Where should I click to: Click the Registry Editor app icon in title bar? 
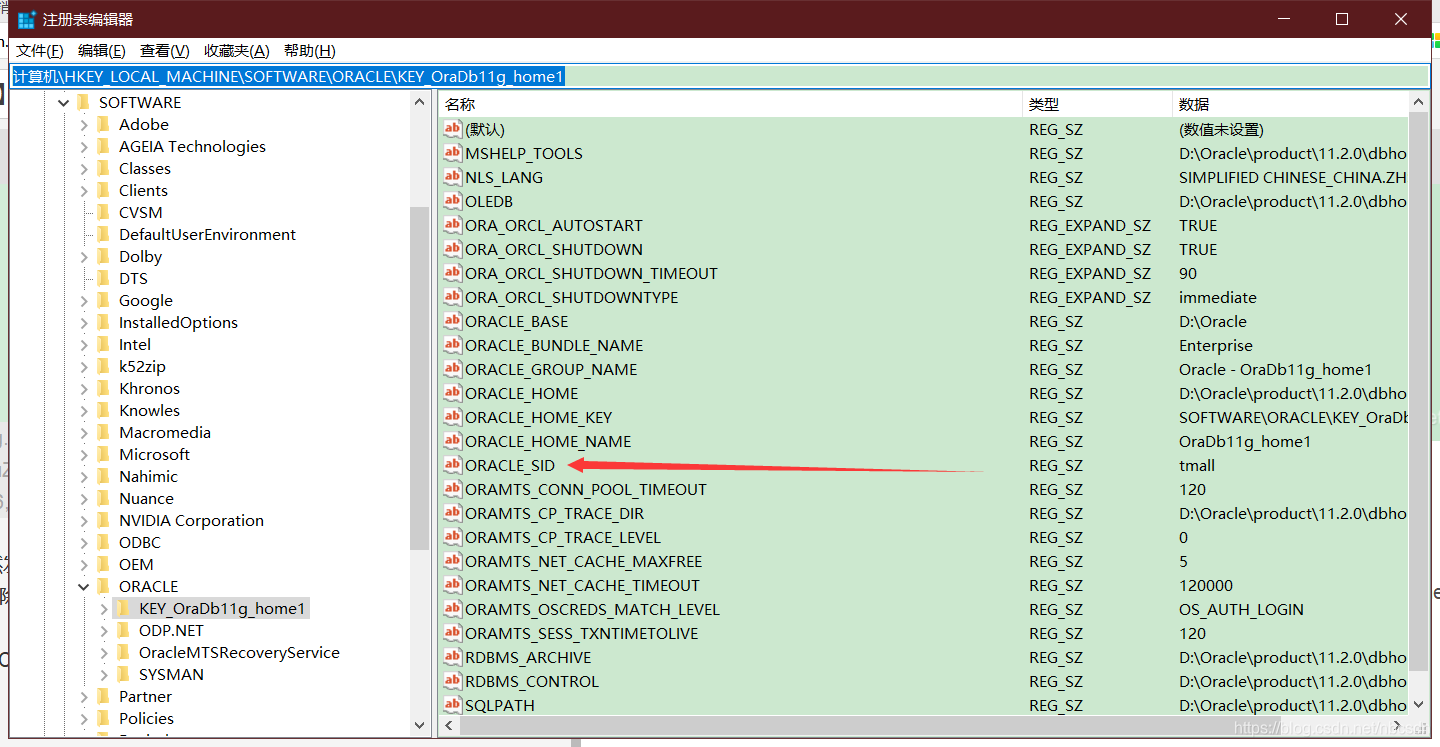[x=26, y=19]
